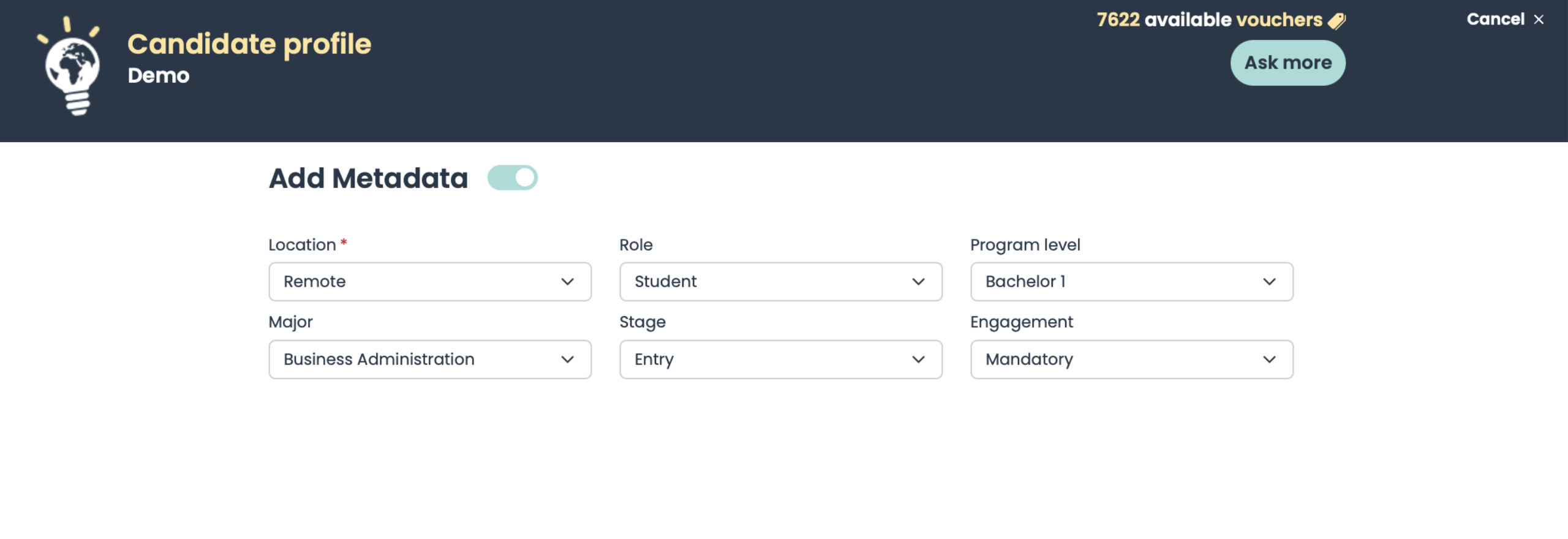Click the X icon beside Cancel
1568x539 pixels.
1539,20
